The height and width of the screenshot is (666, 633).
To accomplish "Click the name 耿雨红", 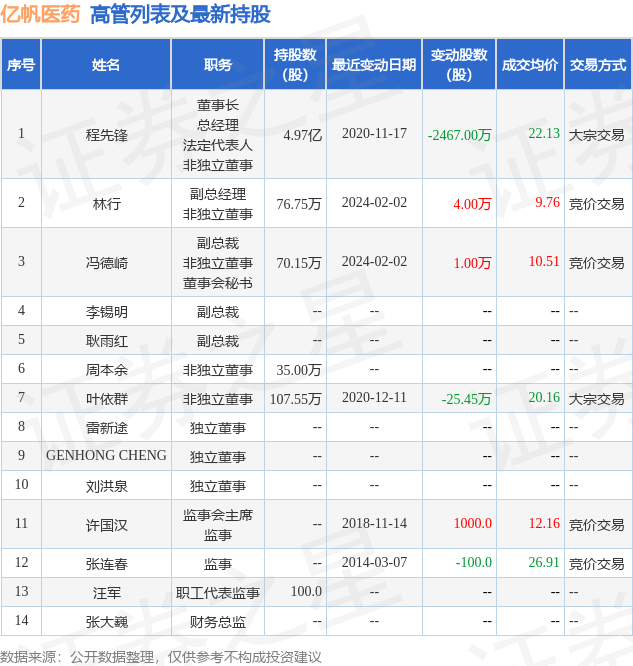I will click(107, 341).
